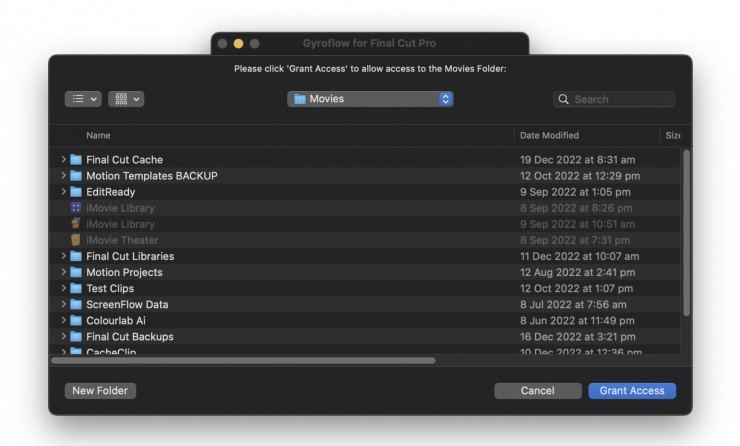Click the Motion Projects folder icon
This screenshot has height=446, width=740.
tap(76, 272)
